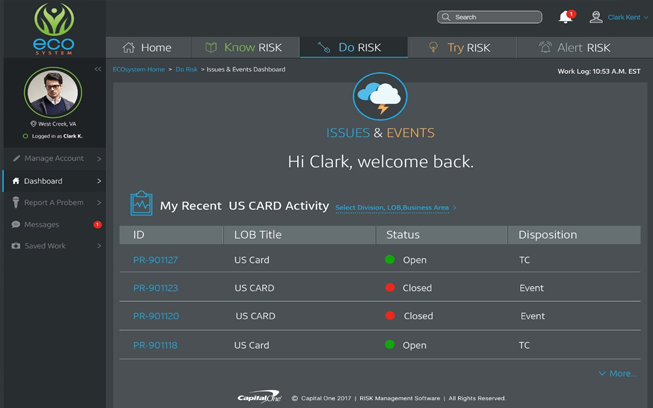The width and height of the screenshot is (653, 408).
Task: Click the clipboard activity icon
Action: (141, 203)
